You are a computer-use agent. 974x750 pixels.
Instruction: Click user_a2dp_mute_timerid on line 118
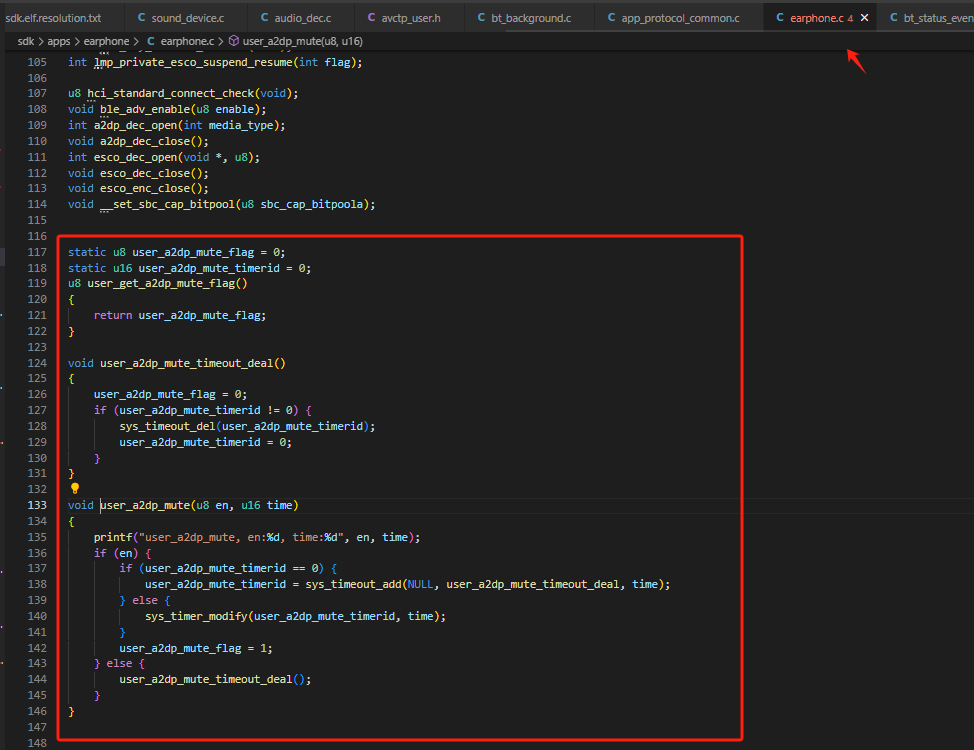click(x=209, y=268)
